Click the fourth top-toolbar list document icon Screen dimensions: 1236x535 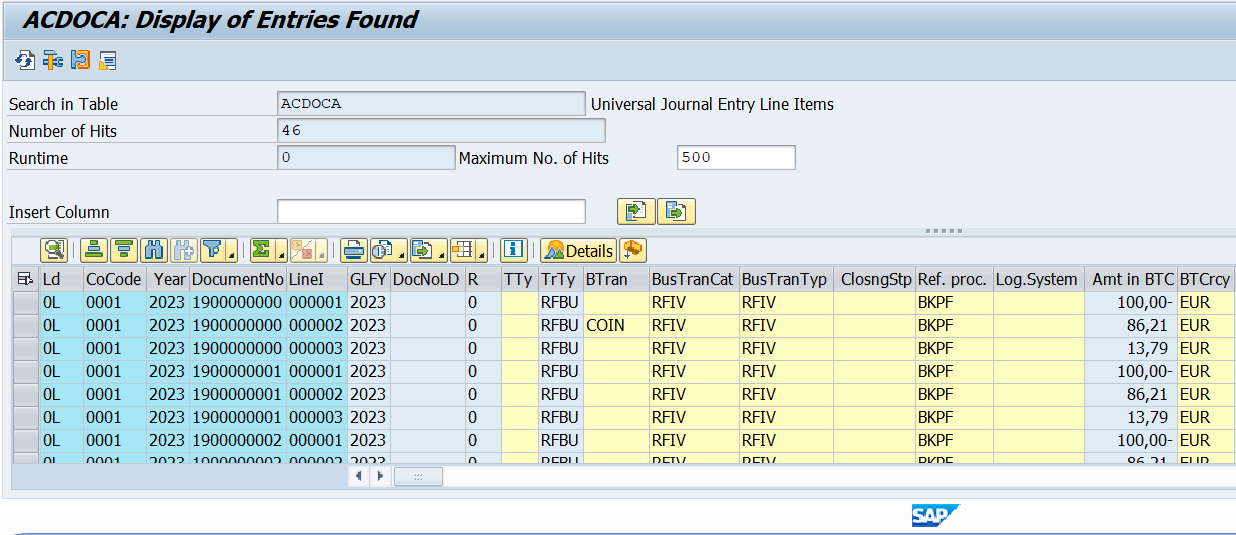108,61
